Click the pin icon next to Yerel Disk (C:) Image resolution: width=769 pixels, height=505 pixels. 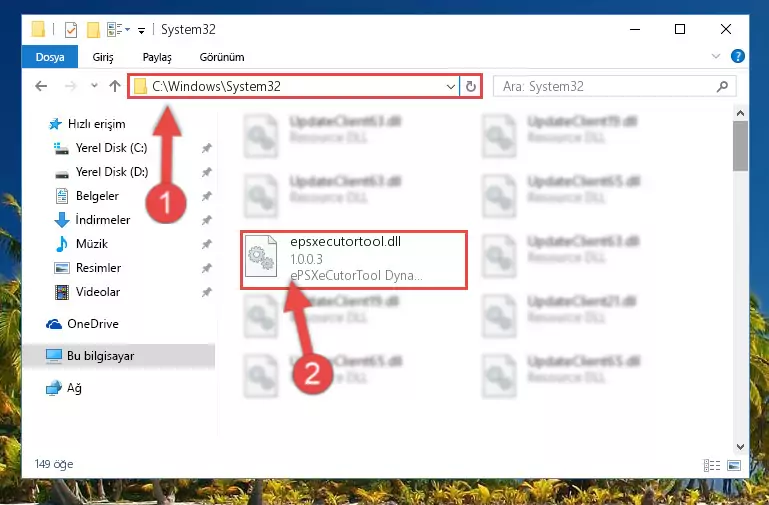(x=206, y=148)
